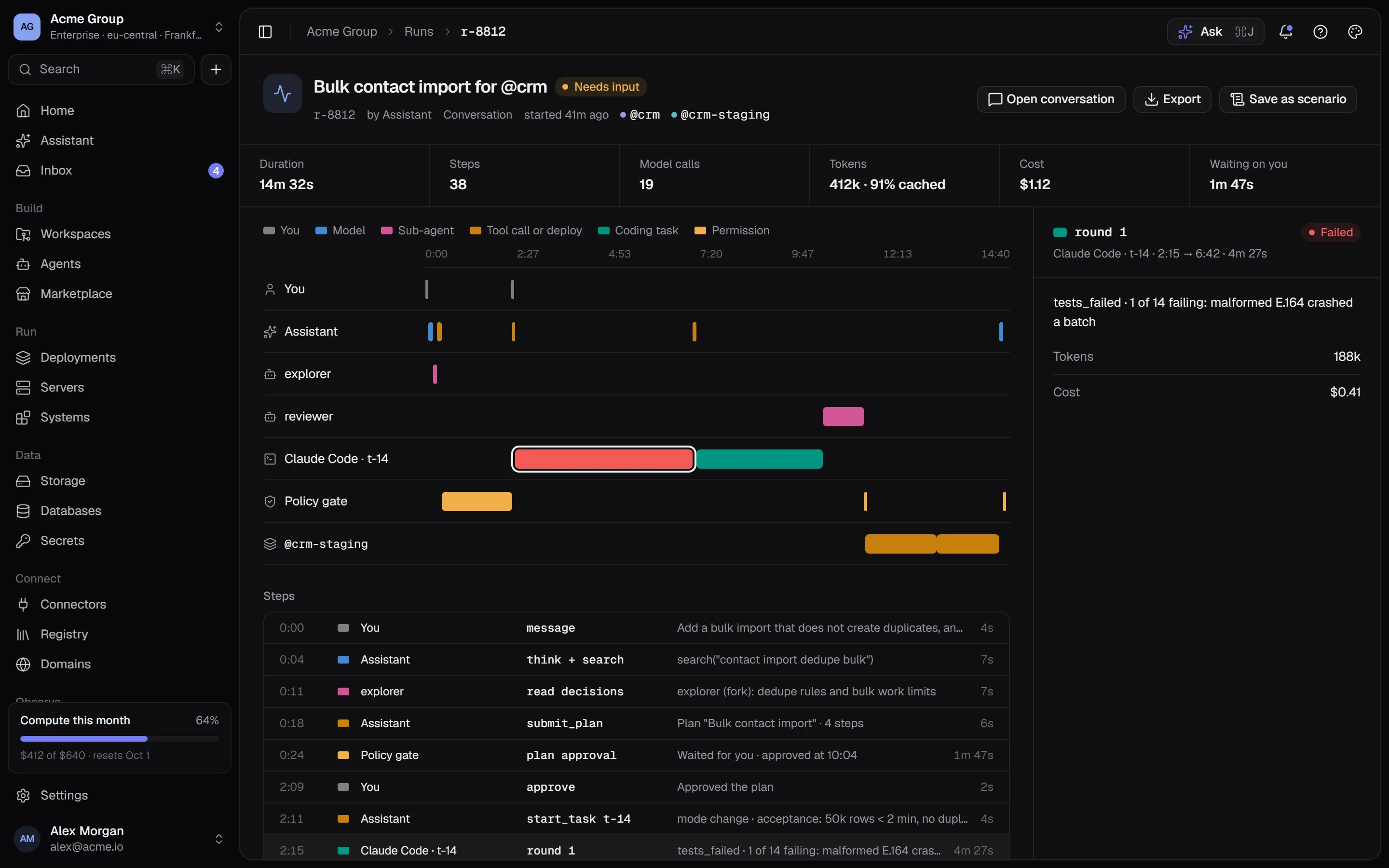Follow the Runs breadcrumb link
The image size is (1389, 868).
pos(419,31)
